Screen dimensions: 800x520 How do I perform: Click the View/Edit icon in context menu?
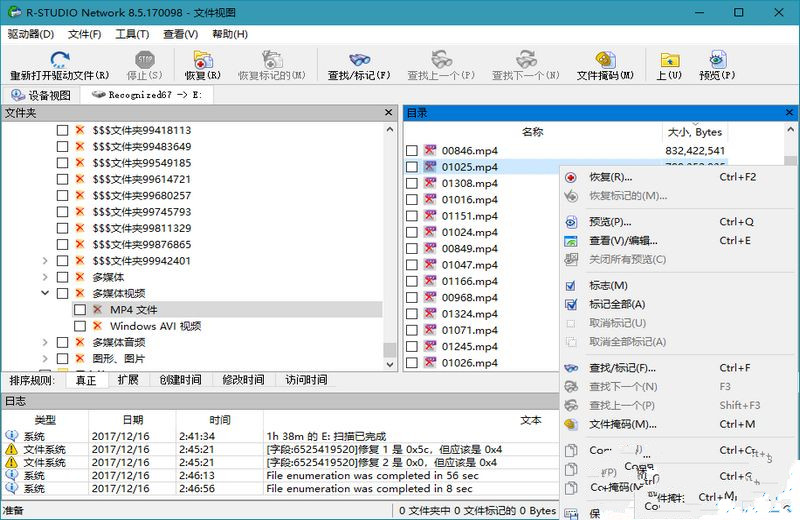[571, 241]
